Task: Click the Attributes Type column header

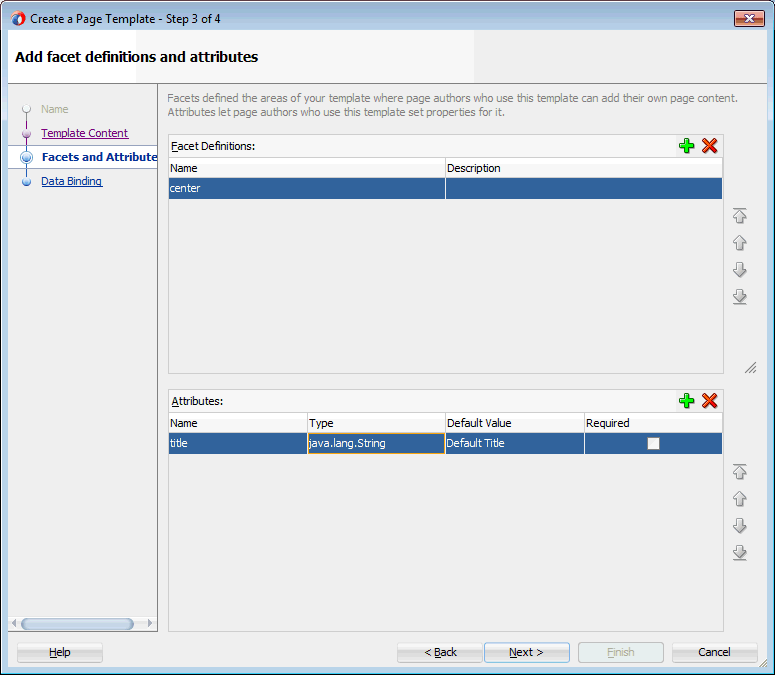Action: click(x=376, y=423)
